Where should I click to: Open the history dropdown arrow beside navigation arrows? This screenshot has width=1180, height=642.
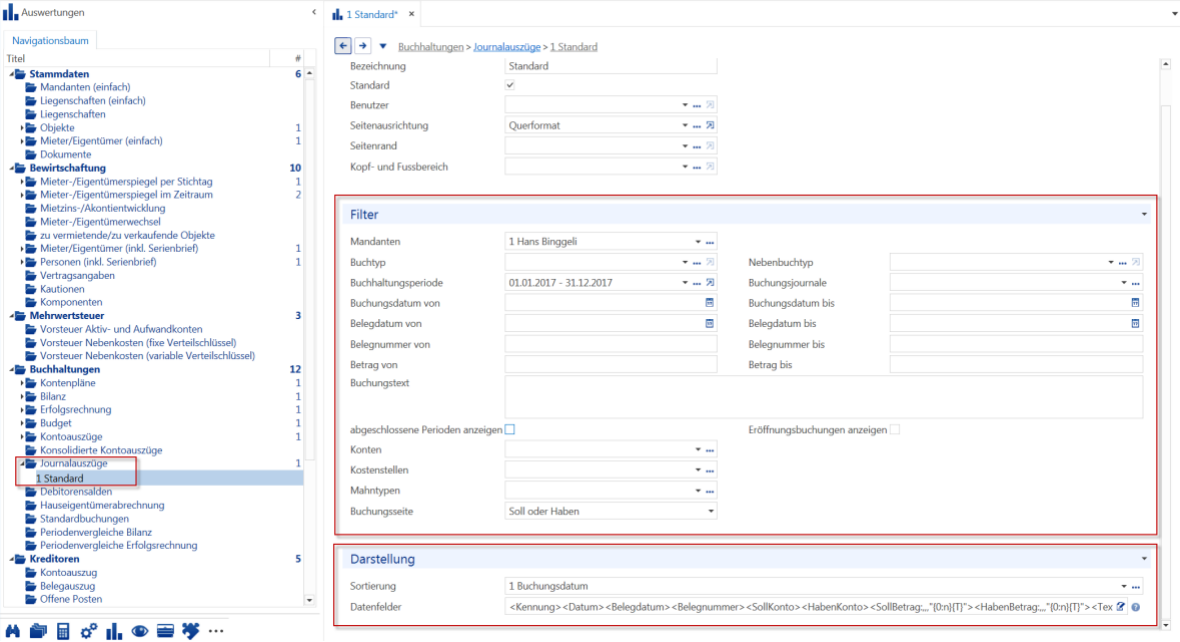[x=382, y=47]
